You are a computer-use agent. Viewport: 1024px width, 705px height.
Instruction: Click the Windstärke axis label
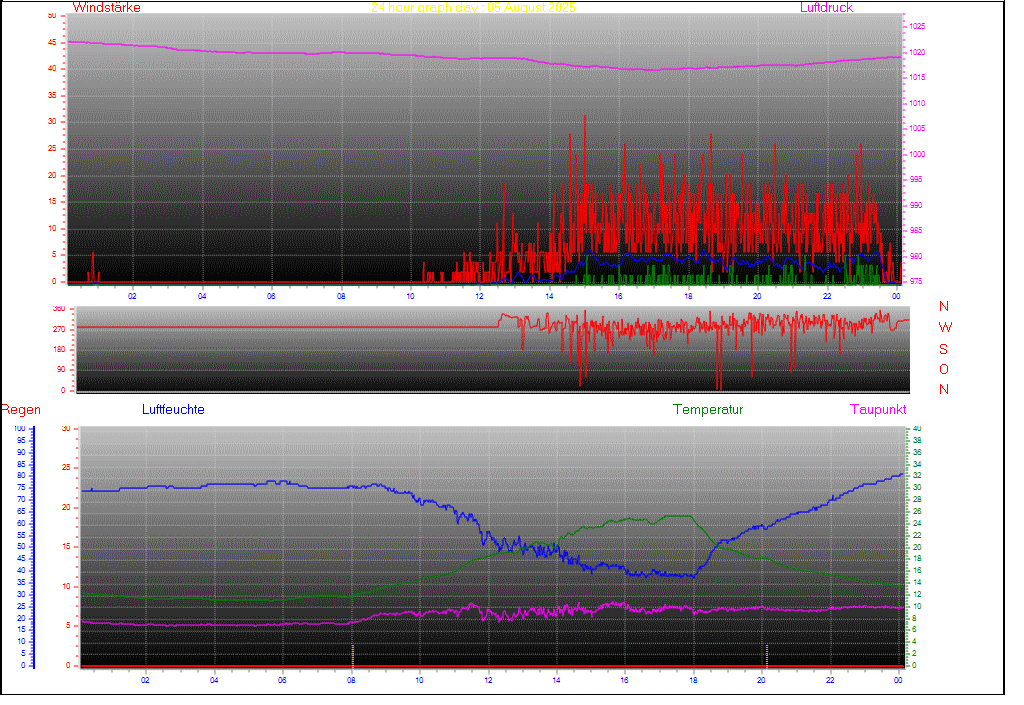pyautogui.click(x=107, y=8)
